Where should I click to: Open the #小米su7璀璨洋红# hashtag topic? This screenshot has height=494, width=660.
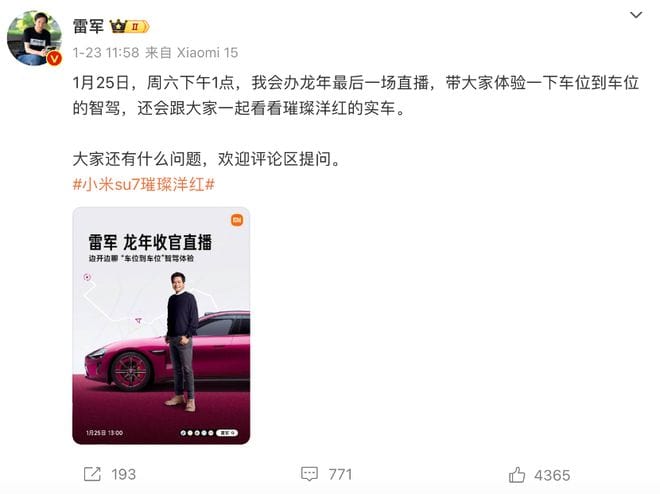[144, 184]
